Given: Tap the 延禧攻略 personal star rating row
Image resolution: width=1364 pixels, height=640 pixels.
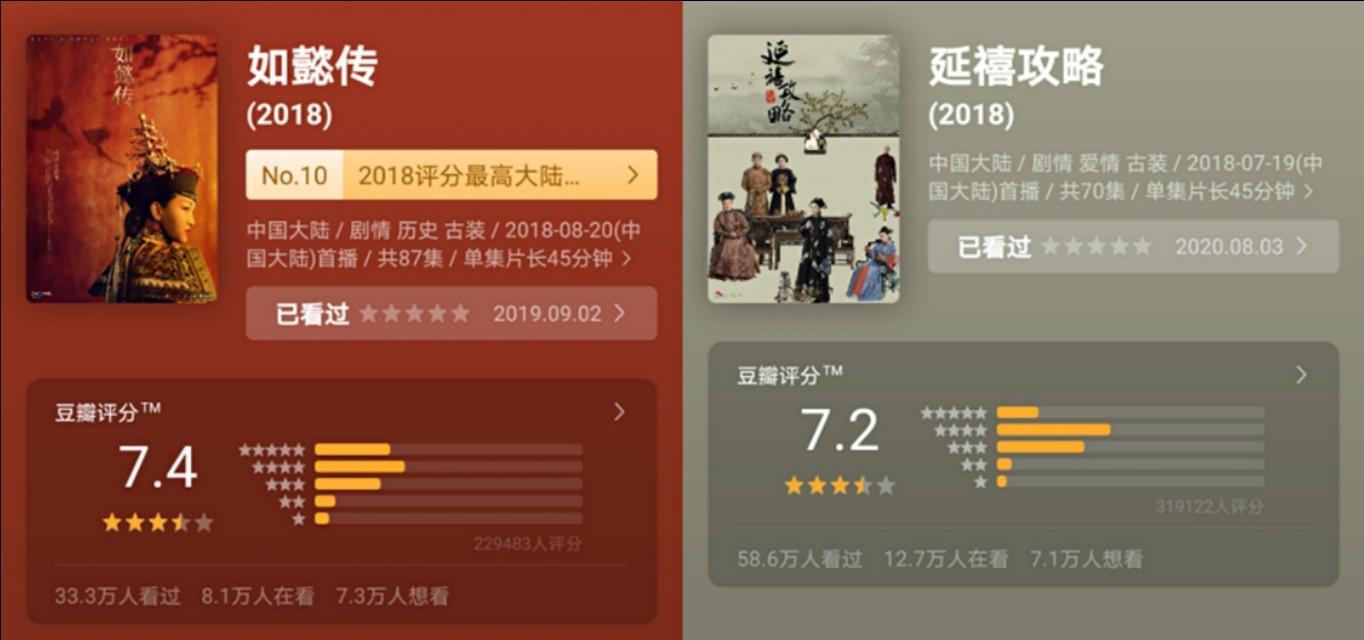Looking at the screenshot, I should click(x=1097, y=246).
